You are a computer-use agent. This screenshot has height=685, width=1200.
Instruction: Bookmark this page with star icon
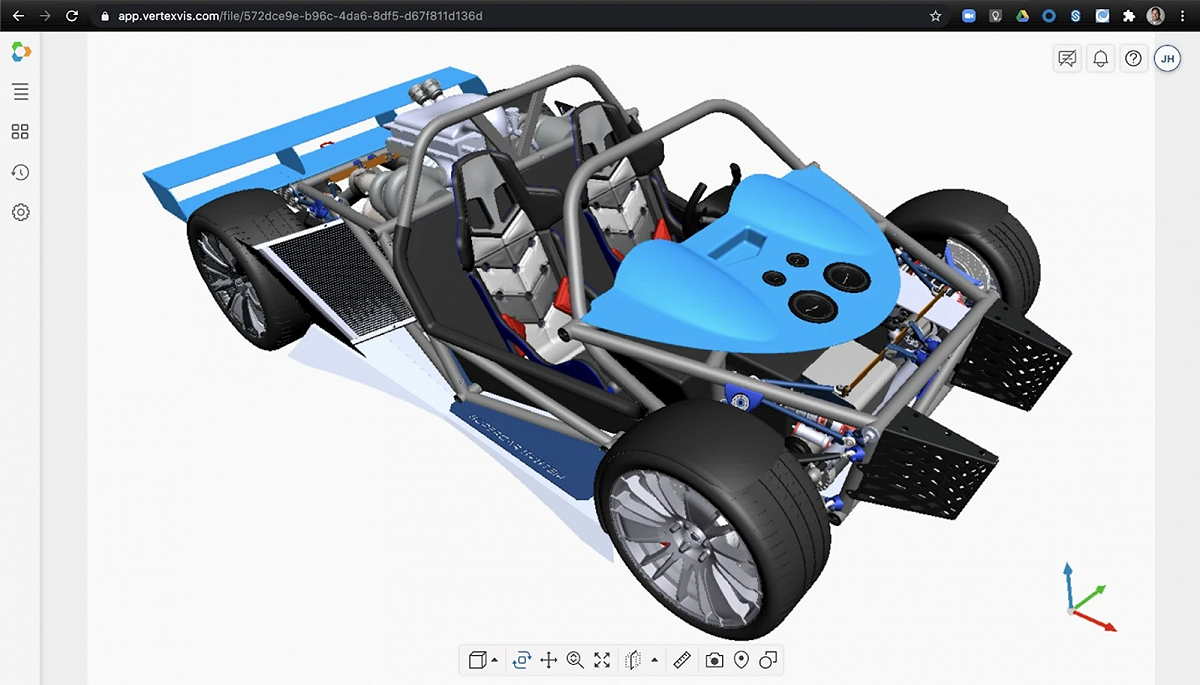coord(935,16)
